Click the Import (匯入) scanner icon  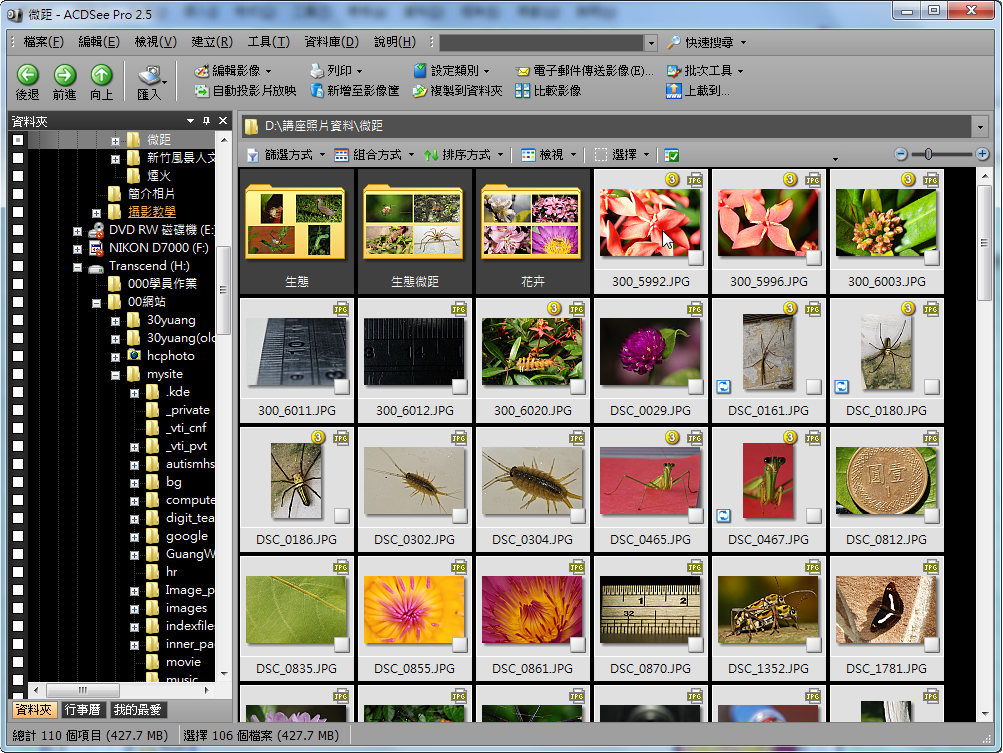click(x=149, y=76)
